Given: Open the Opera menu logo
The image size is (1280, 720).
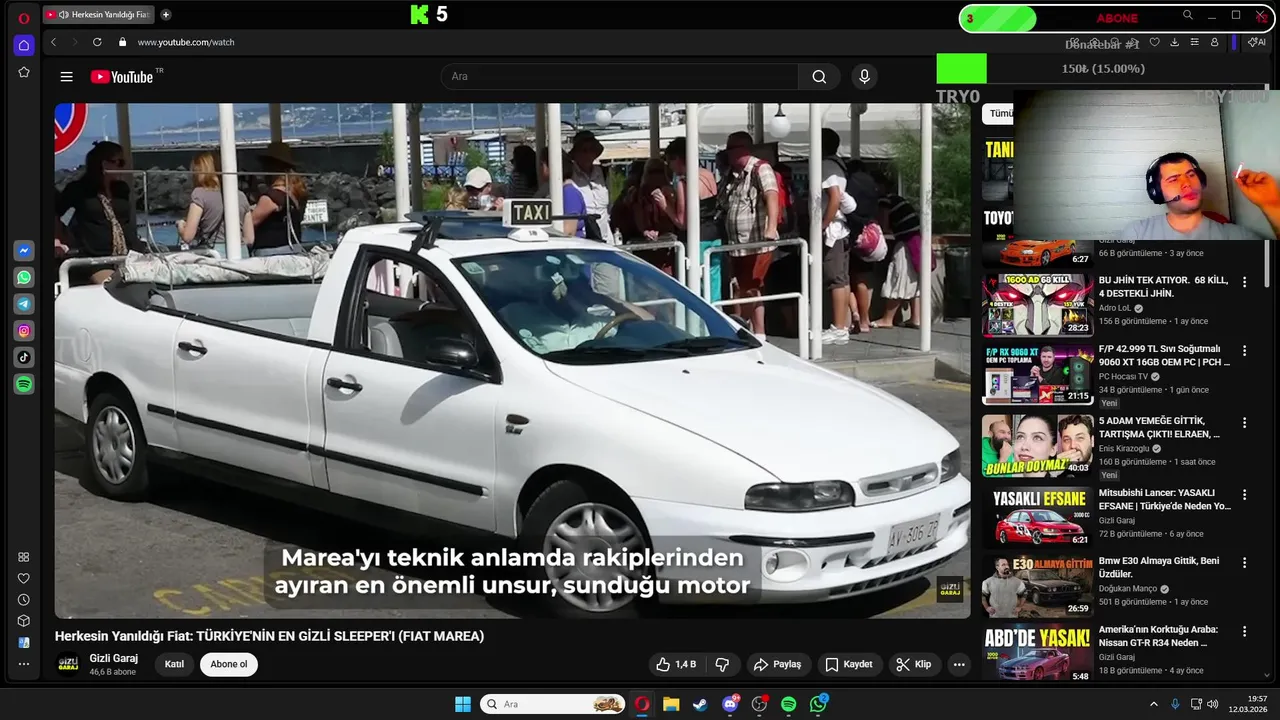Looking at the screenshot, I should (x=24, y=18).
